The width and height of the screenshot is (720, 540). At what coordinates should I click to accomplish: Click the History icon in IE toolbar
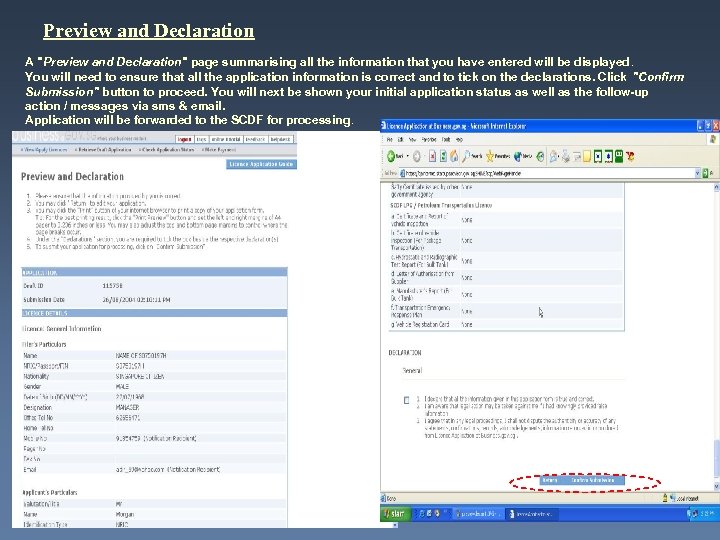tap(540, 157)
